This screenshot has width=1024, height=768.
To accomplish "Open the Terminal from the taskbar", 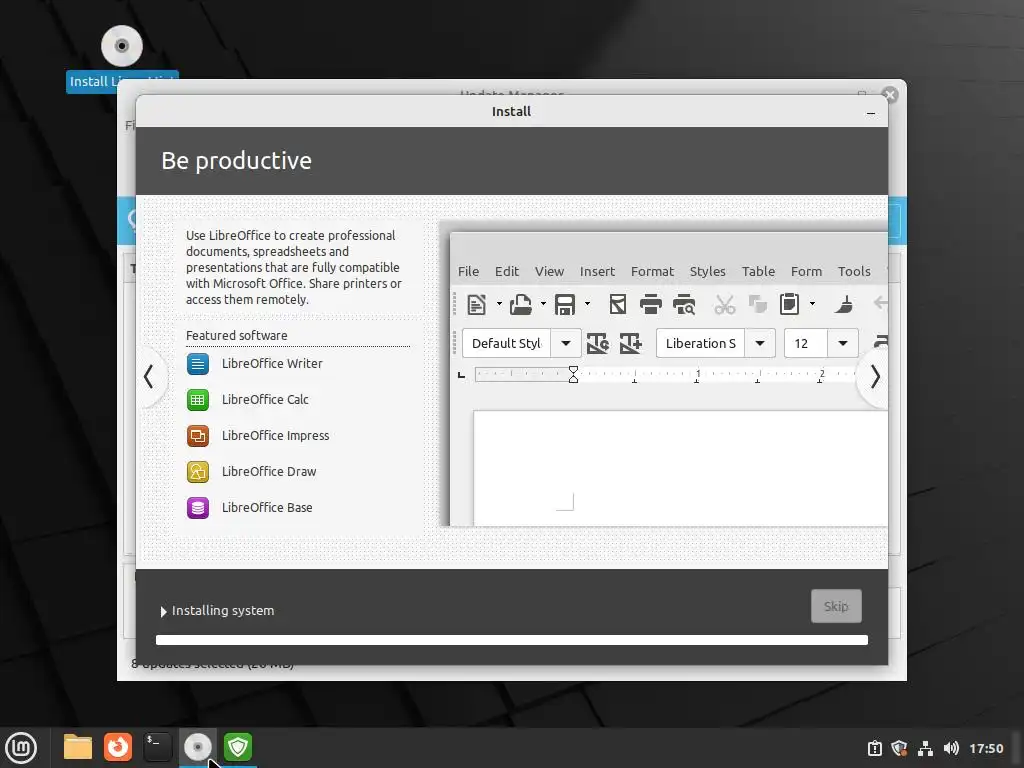I will coord(157,747).
